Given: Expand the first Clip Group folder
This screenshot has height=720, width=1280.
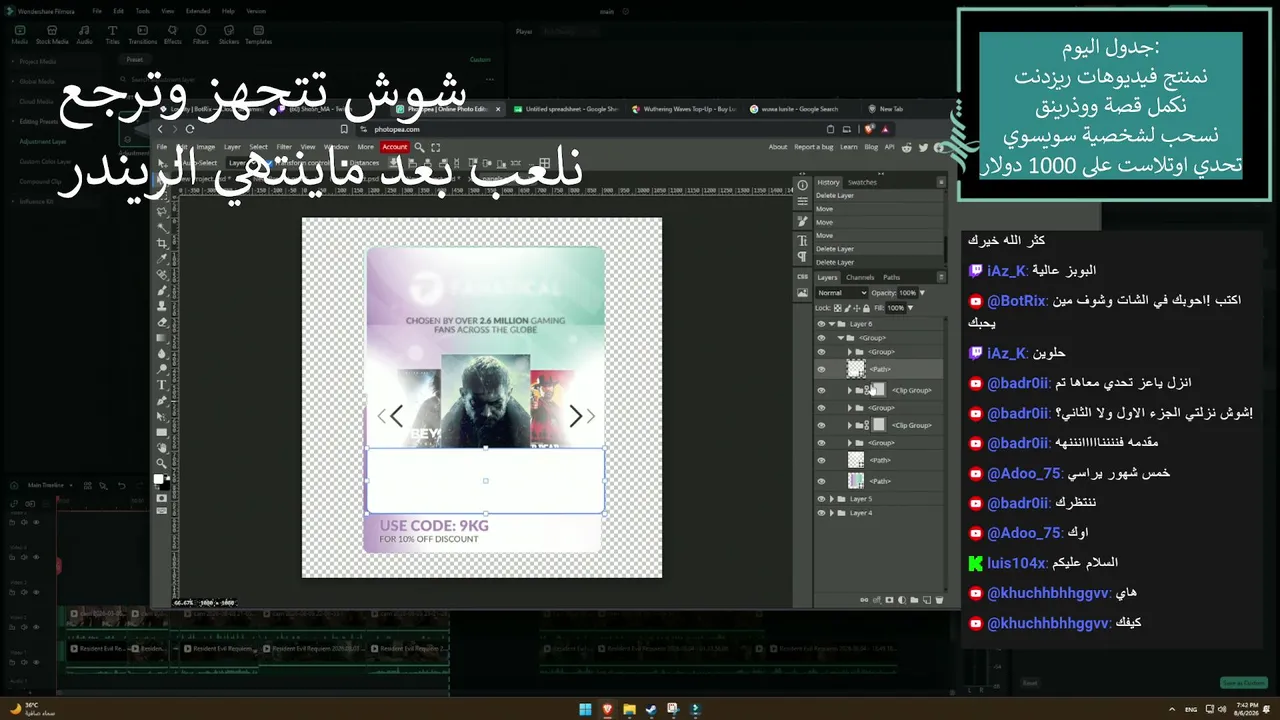Looking at the screenshot, I should click(850, 390).
